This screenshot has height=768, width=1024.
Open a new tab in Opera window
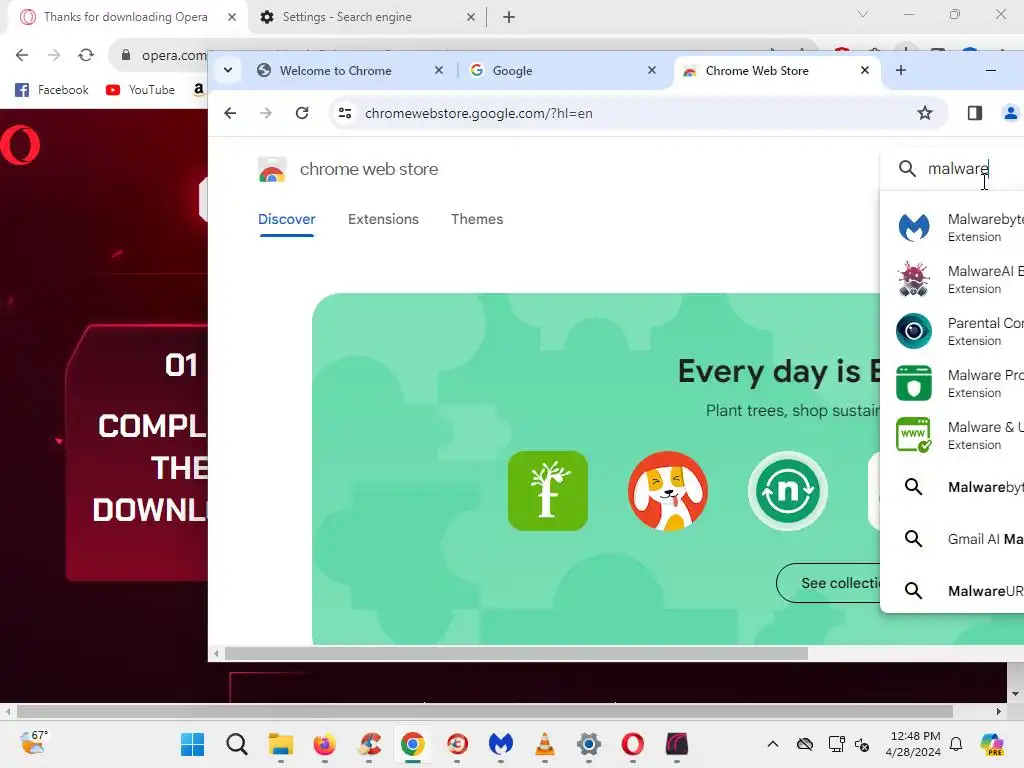coord(509,17)
